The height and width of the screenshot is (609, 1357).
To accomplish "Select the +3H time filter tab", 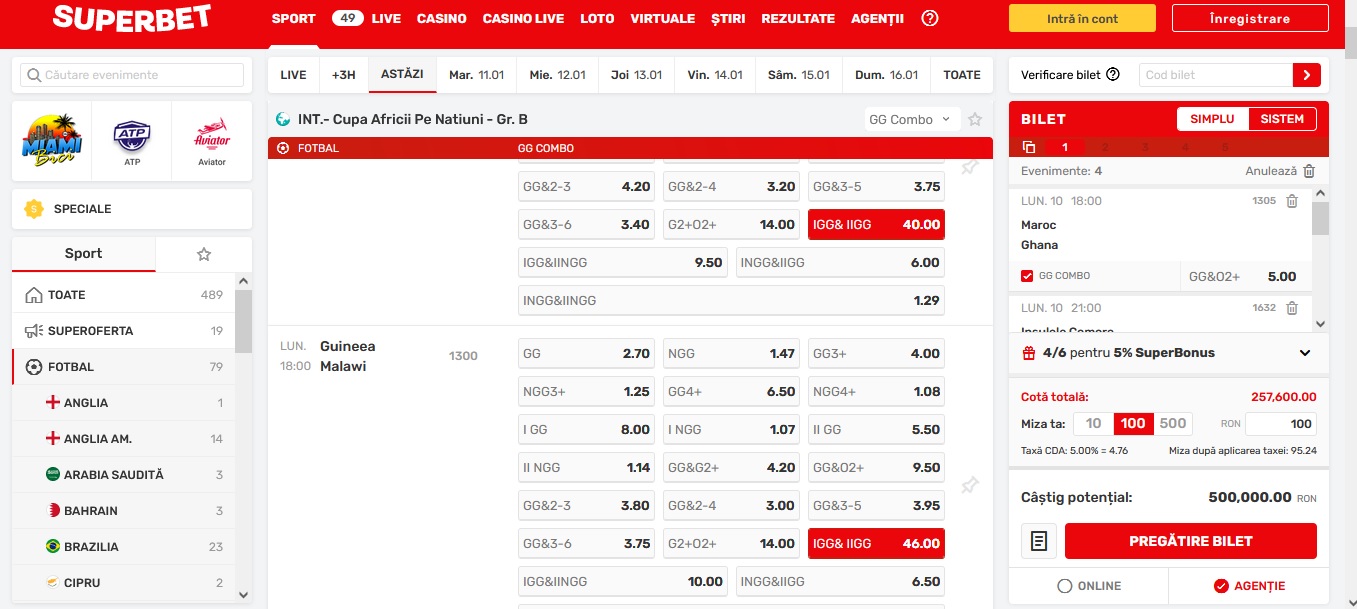I will (x=344, y=75).
